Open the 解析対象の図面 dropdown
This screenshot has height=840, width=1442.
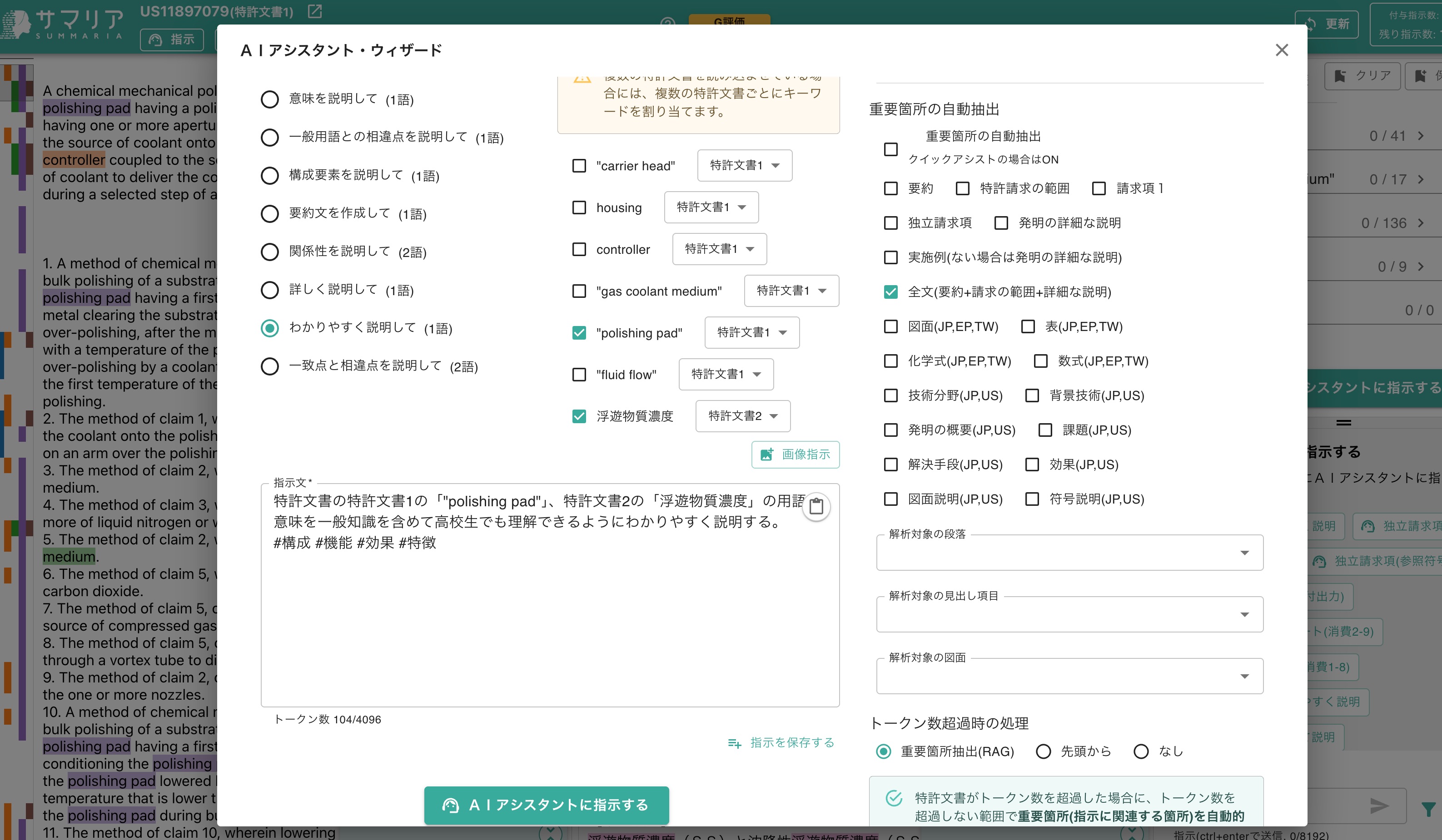[x=1069, y=677]
